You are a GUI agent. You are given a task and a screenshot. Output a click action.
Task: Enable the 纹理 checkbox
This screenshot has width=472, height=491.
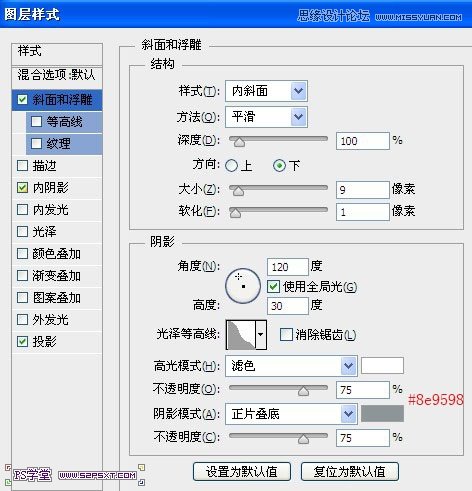pyautogui.click(x=36, y=144)
